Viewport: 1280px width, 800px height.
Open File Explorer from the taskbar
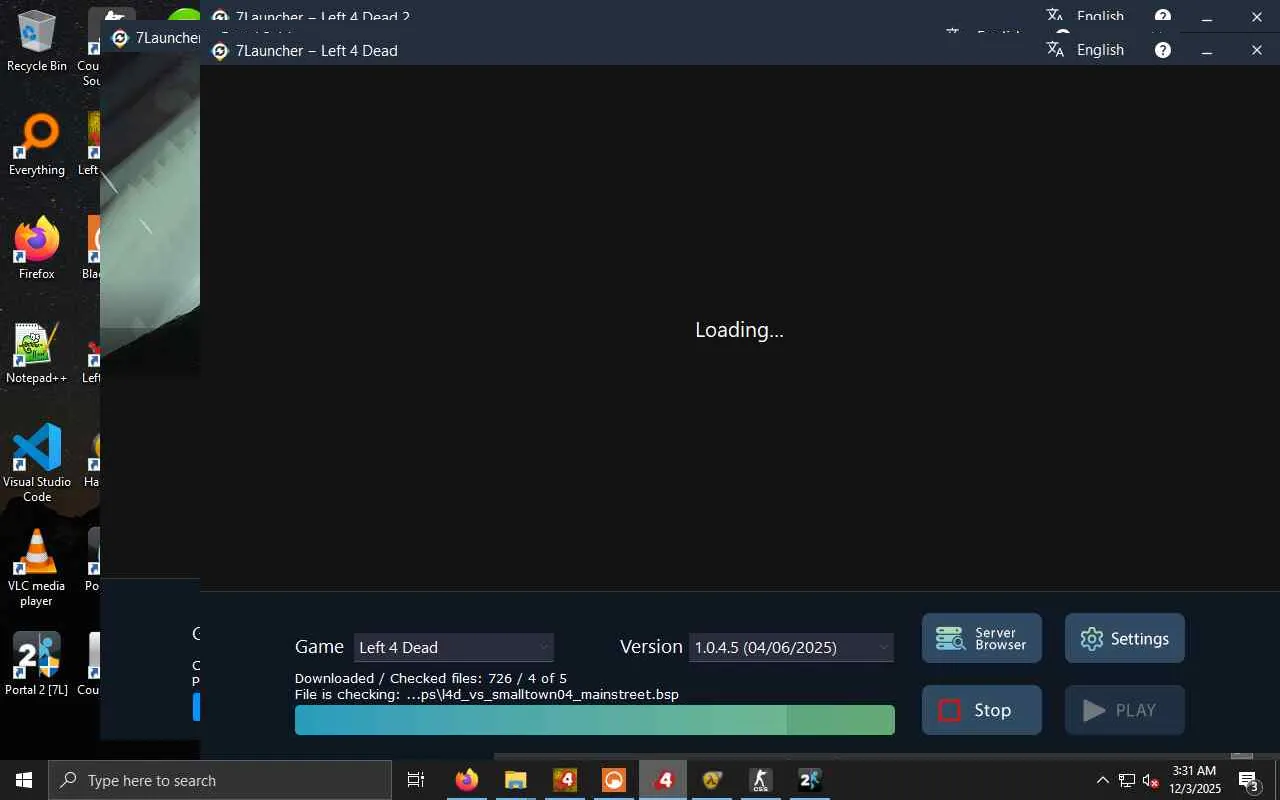pos(516,780)
